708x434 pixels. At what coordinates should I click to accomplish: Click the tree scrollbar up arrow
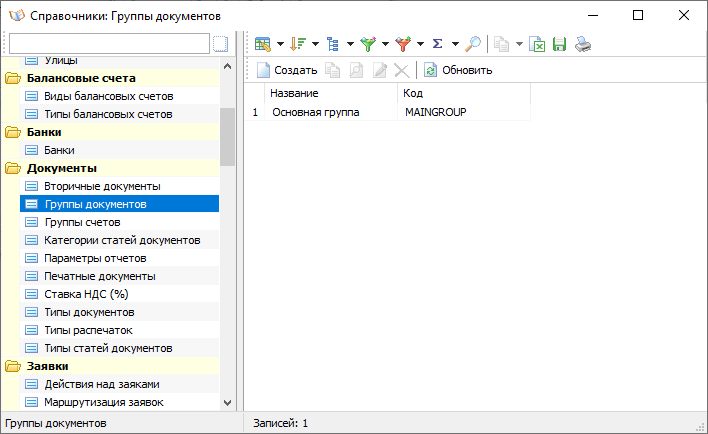[x=228, y=66]
